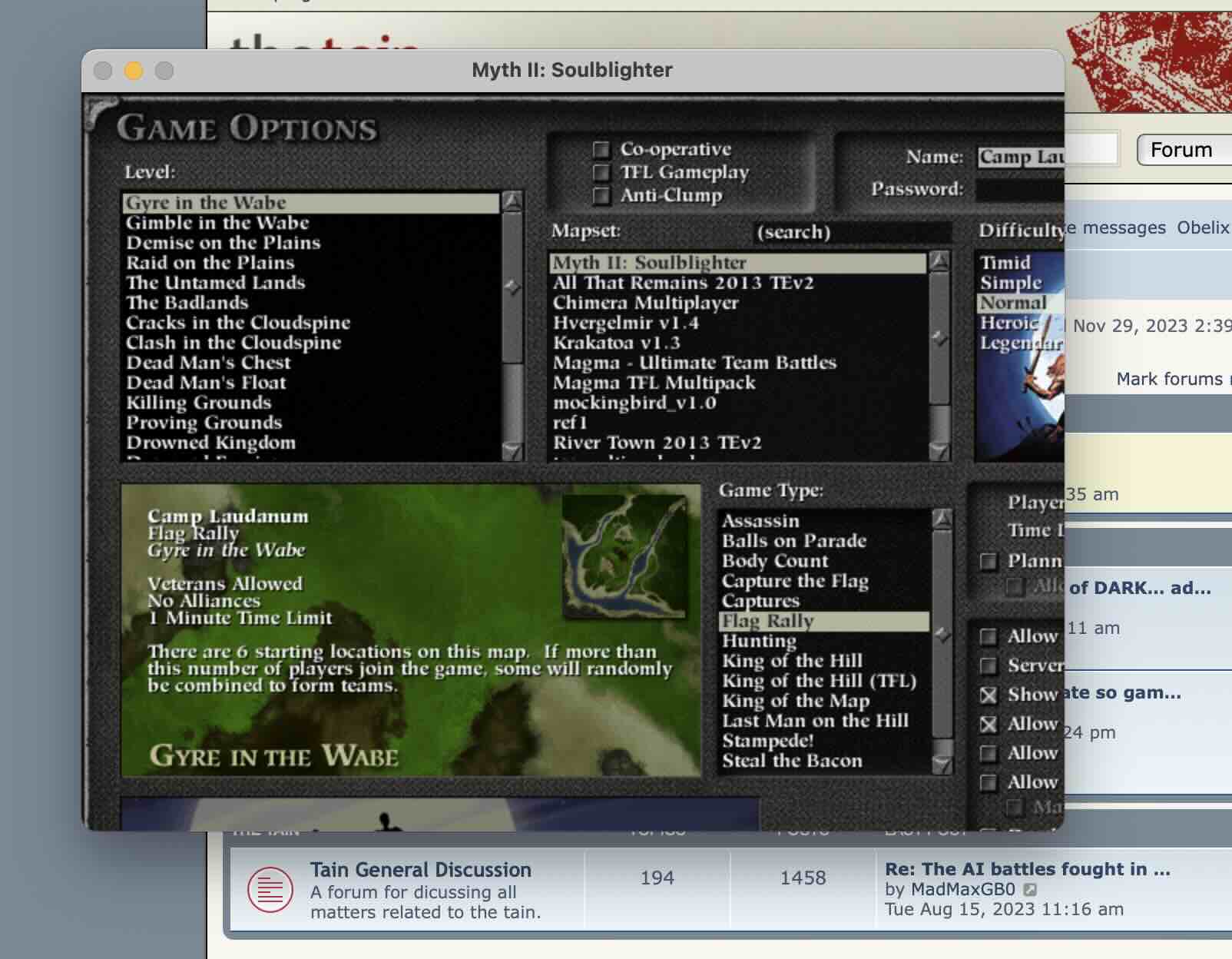Viewport: 1232px width, 959px height.
Task: Pick Capture the Flag game type
Action: pos(824,581)
